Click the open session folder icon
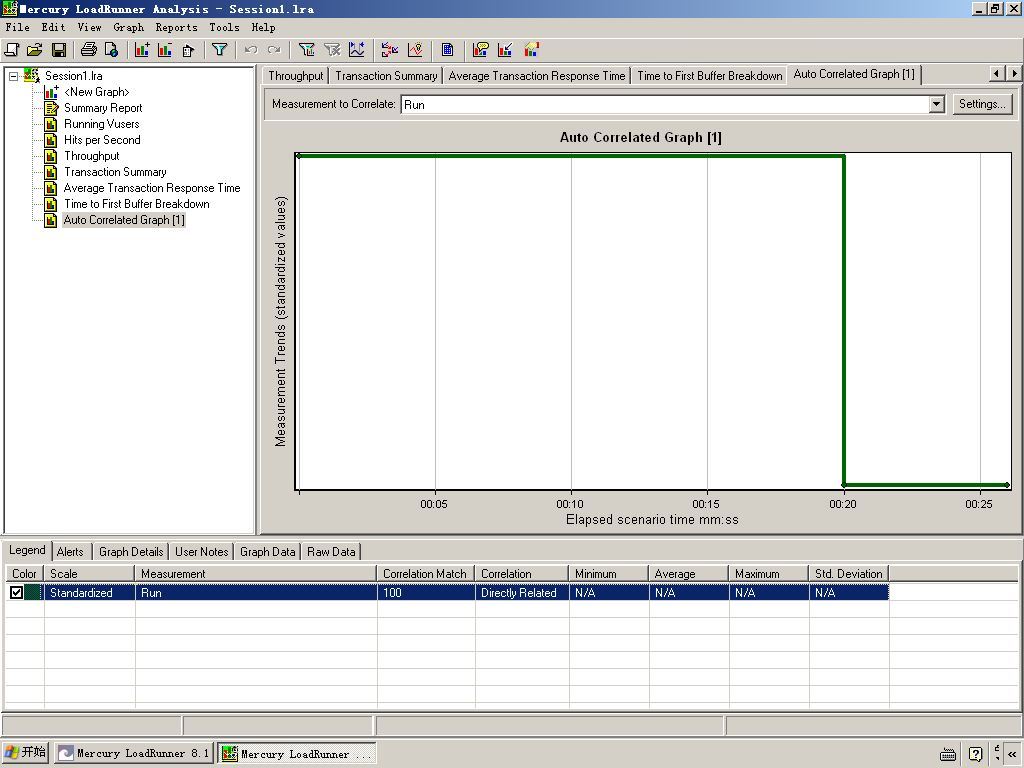1024x768 pixels. [35, 50]
